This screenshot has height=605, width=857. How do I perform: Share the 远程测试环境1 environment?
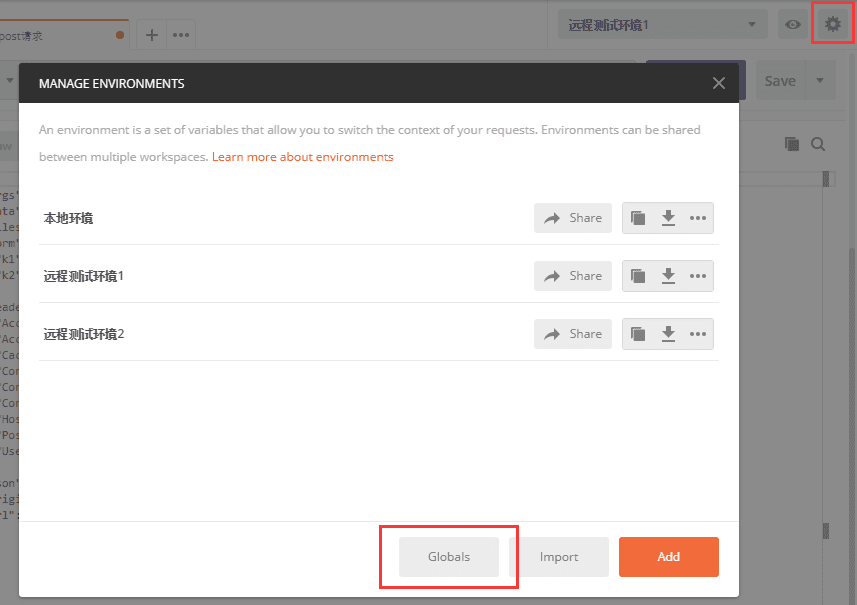point(573,276)
